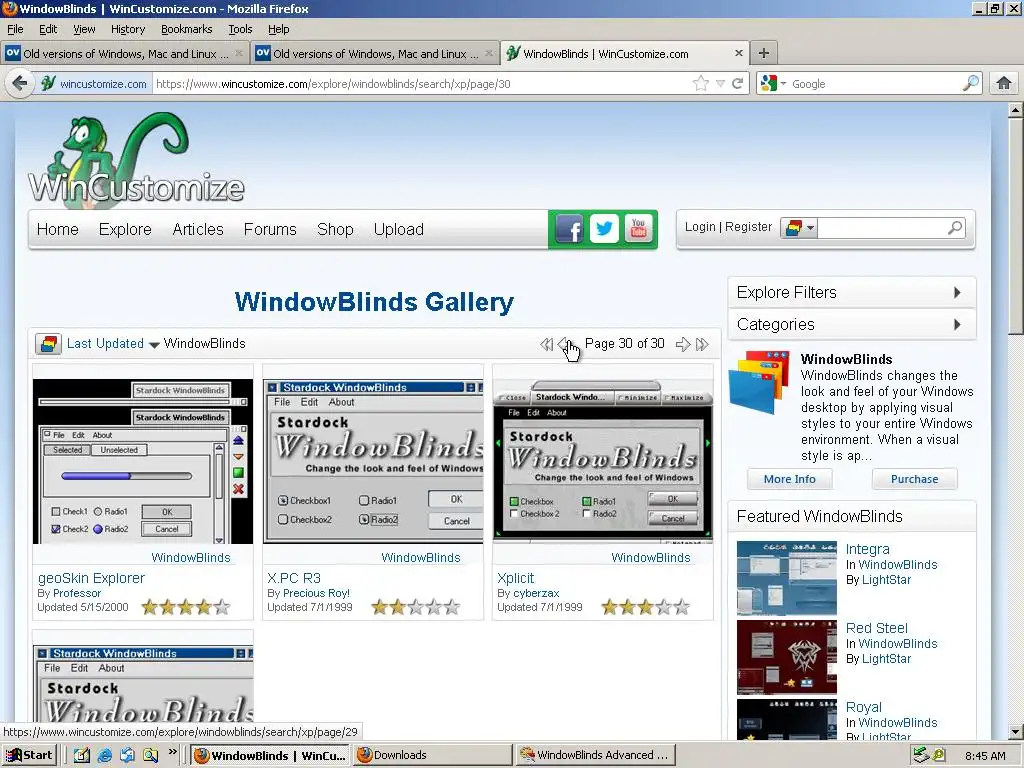Click the Register link
Image resolution: width=1024 pixels, height=768 pixels.
click(748, 227)
